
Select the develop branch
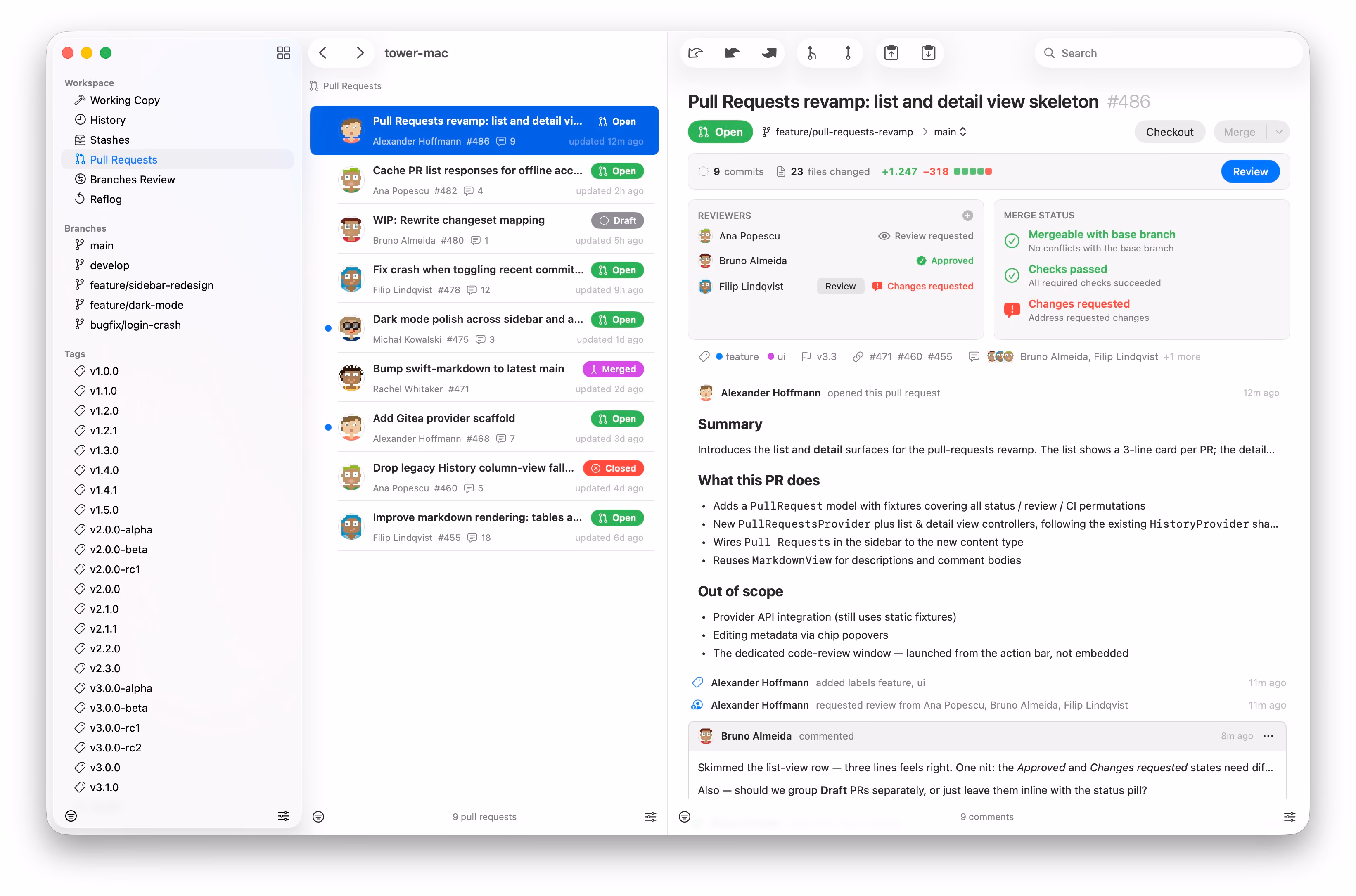[x=177, y=265]
